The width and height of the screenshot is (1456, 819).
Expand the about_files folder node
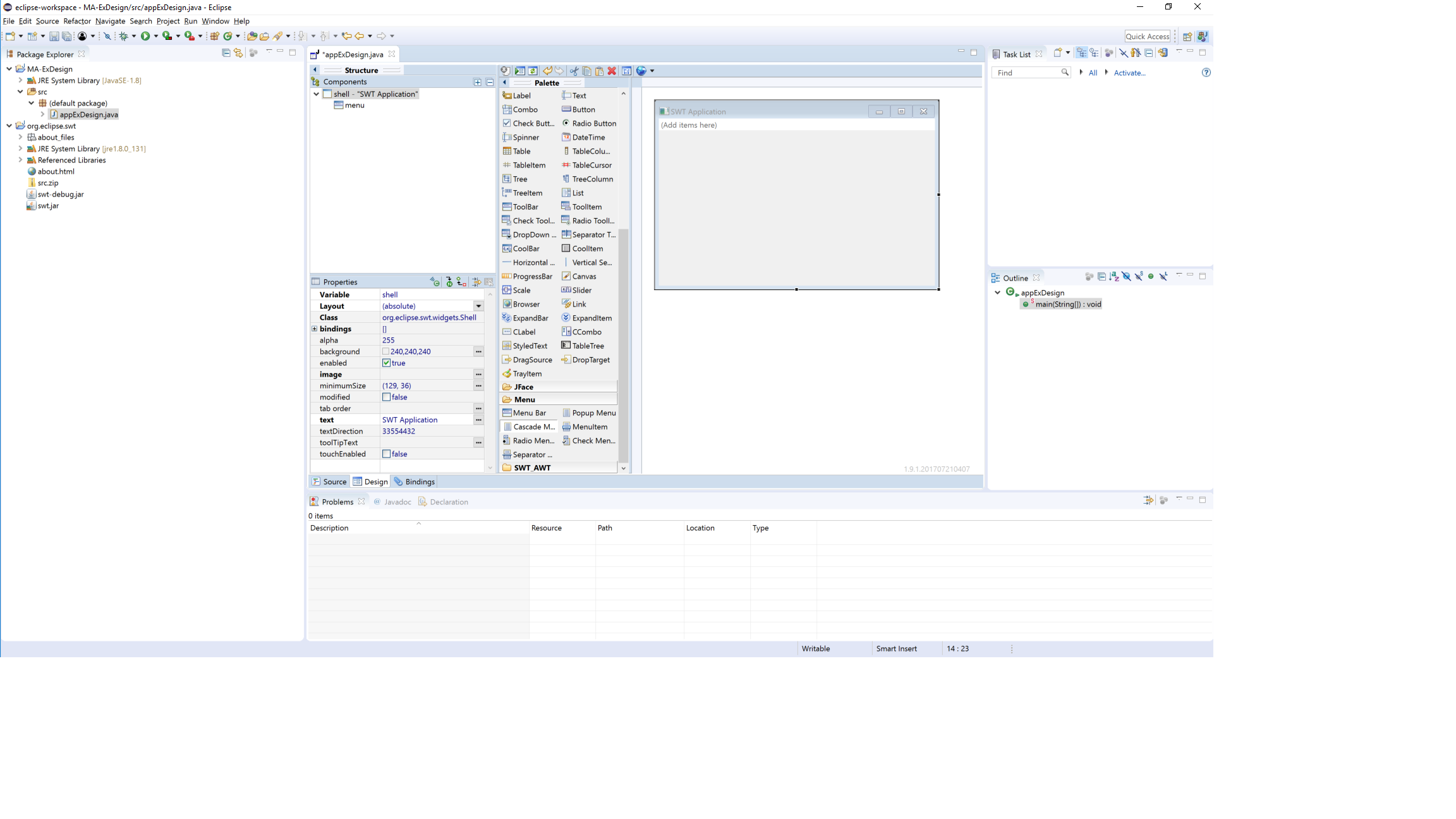[x=20, y=137]
